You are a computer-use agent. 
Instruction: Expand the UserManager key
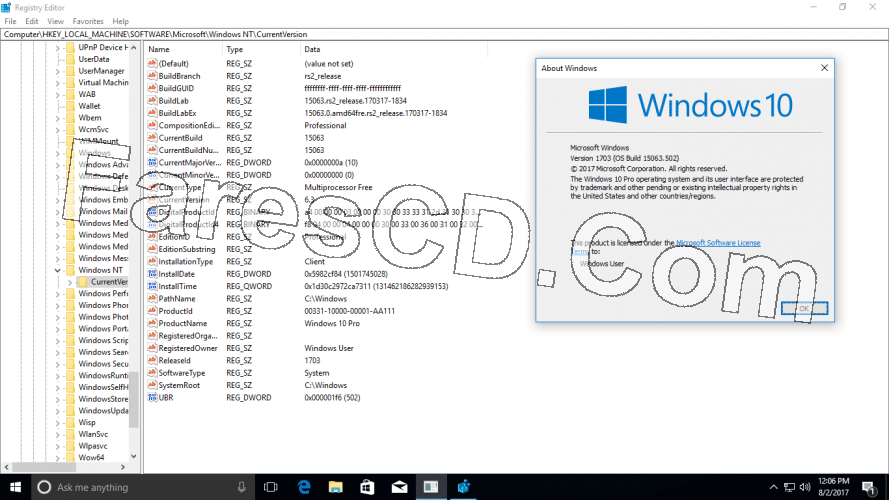[57, 71]
